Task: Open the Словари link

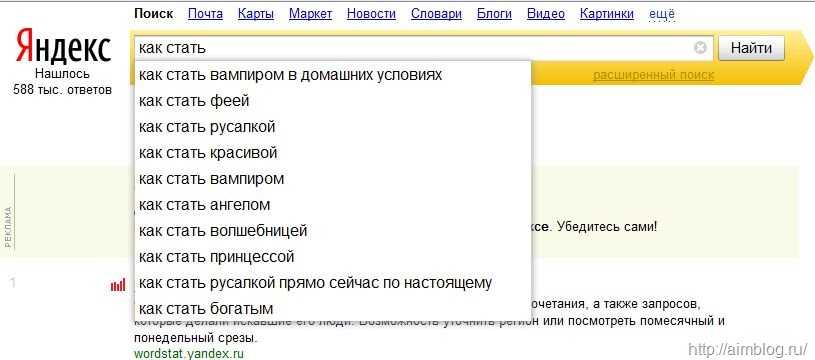Action: coord(436,14)
